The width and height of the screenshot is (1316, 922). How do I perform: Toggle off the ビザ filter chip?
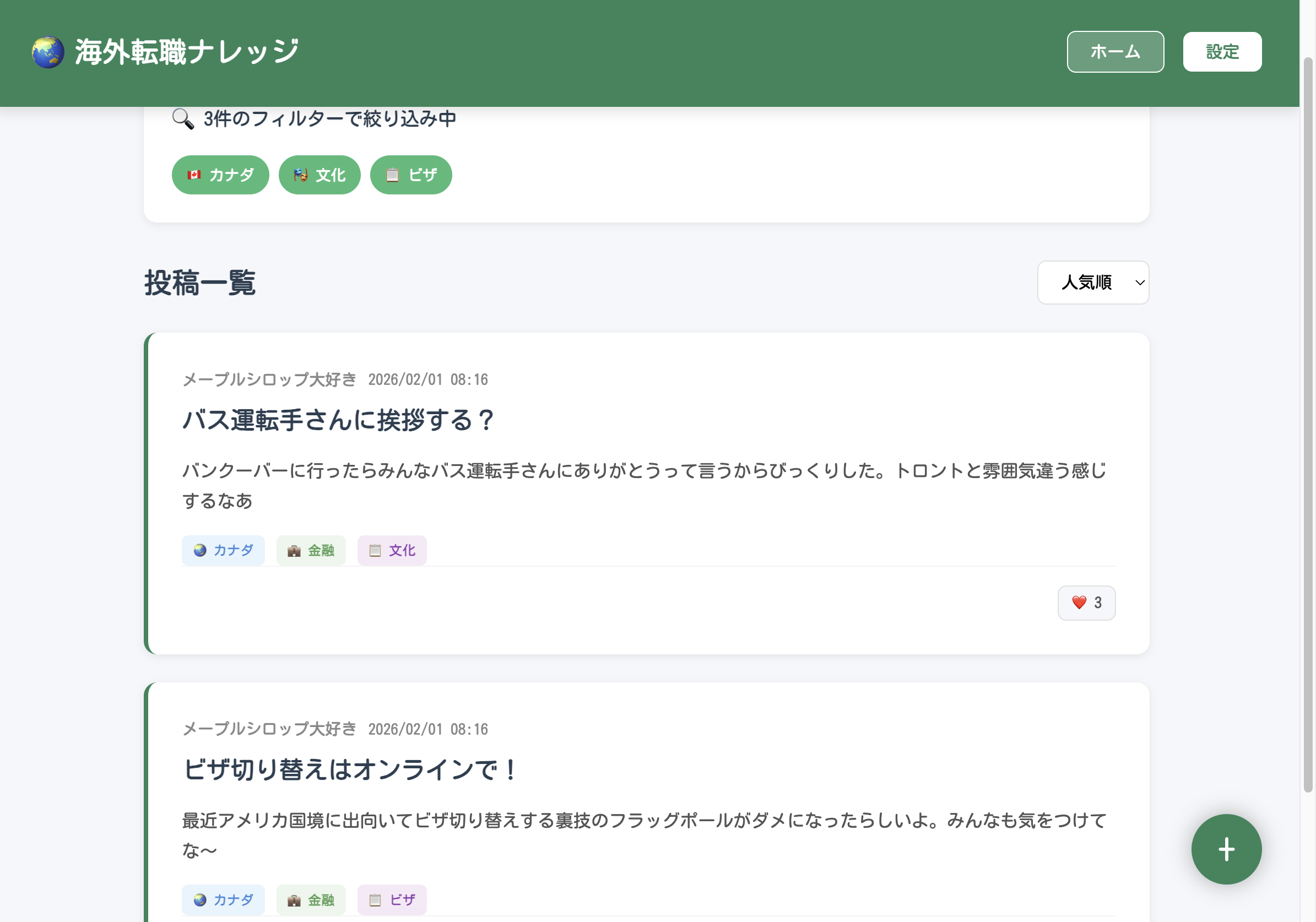[x=410, y=175]
